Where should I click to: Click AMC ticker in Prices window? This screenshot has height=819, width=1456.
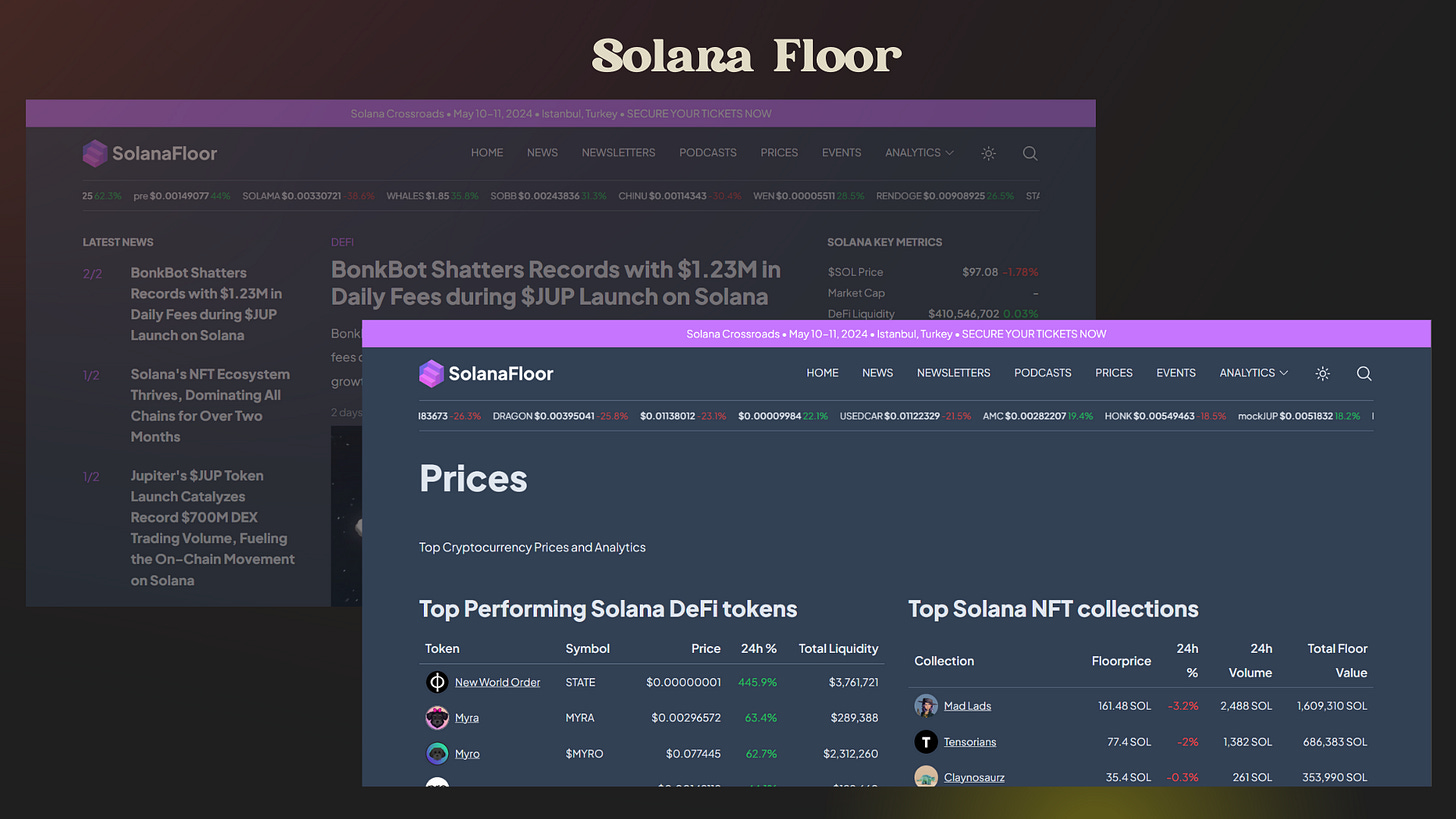click(x=1038, y=416)
